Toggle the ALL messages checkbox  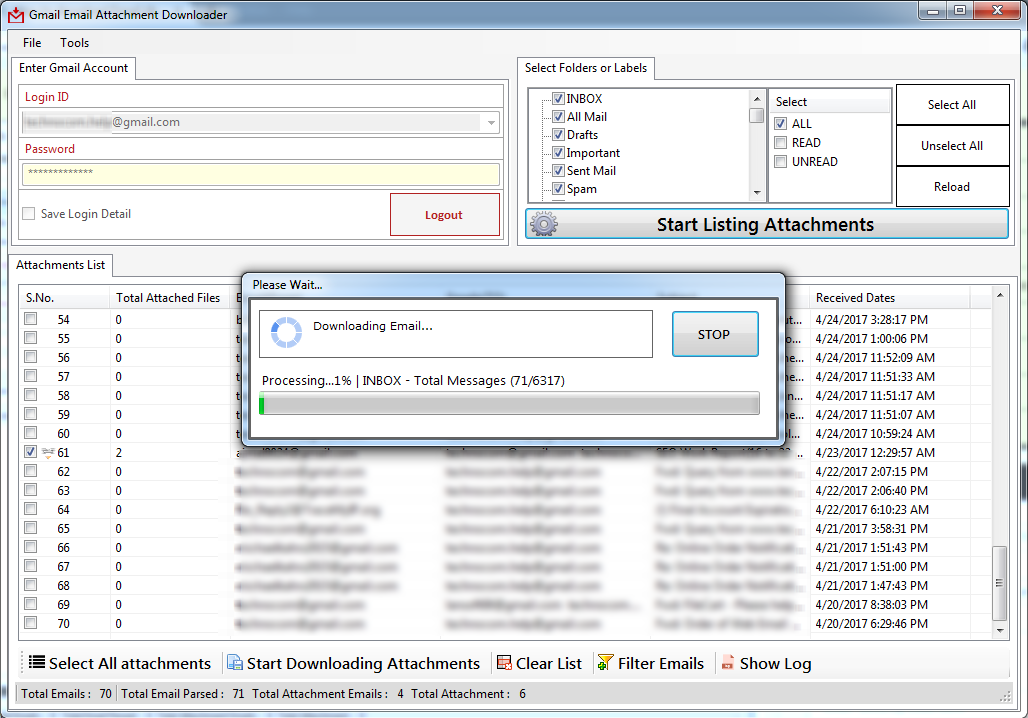(781, 123)
